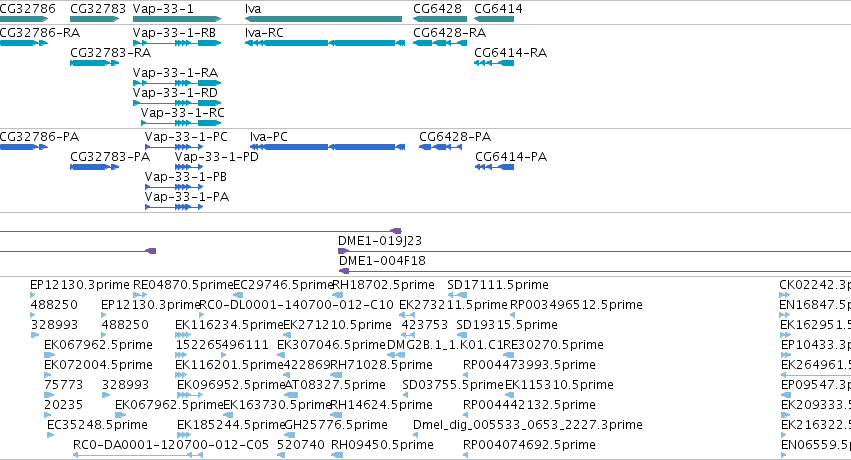Image resolution: width=851 pixels, height=460 pixels.
Task: Click the 423753 feature label
Action: click(424, 325)
